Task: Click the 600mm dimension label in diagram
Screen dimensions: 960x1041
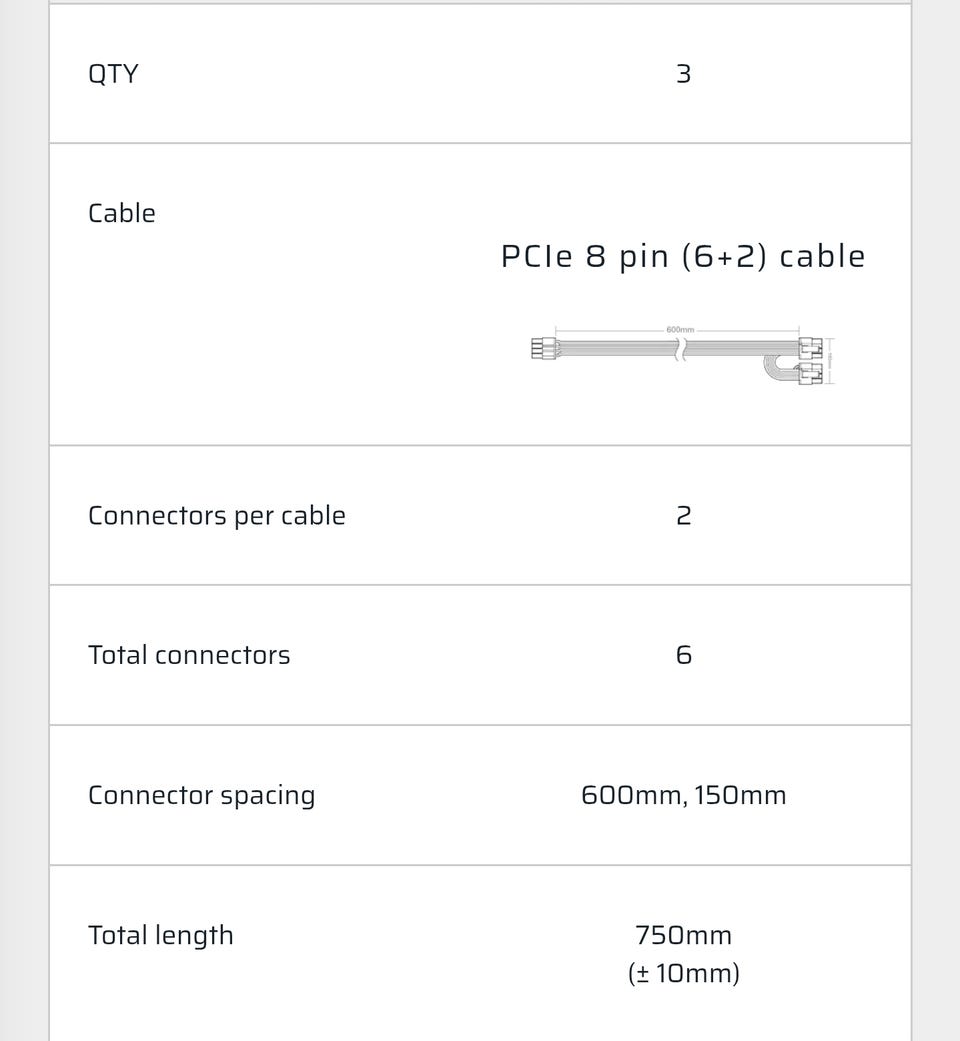Action: point(680,329)
